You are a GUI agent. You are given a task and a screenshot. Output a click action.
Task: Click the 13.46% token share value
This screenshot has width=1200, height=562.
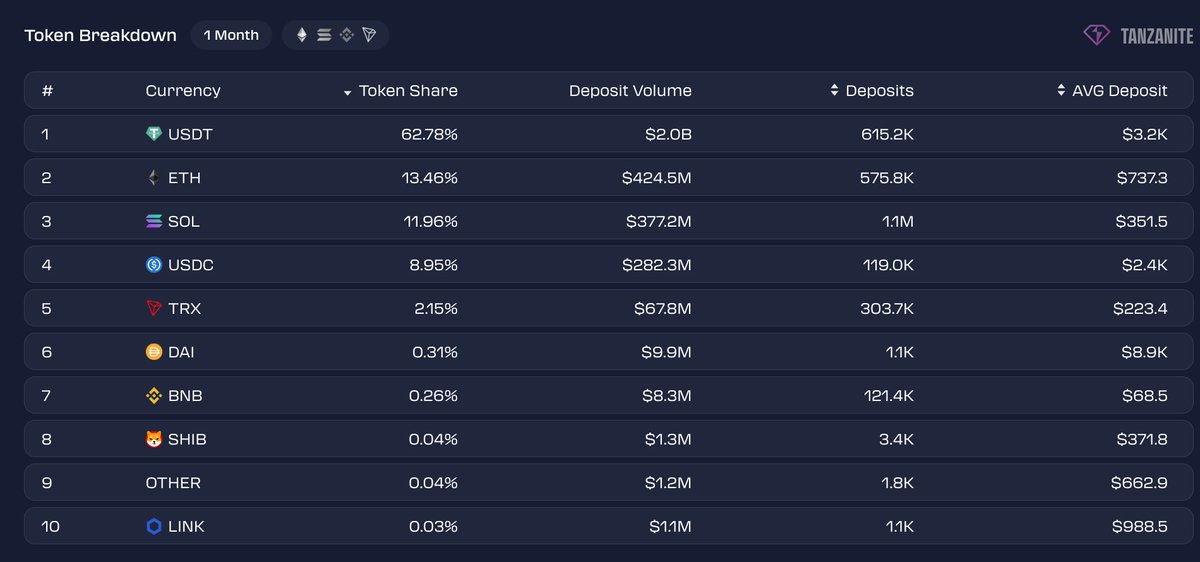point(428,178)
